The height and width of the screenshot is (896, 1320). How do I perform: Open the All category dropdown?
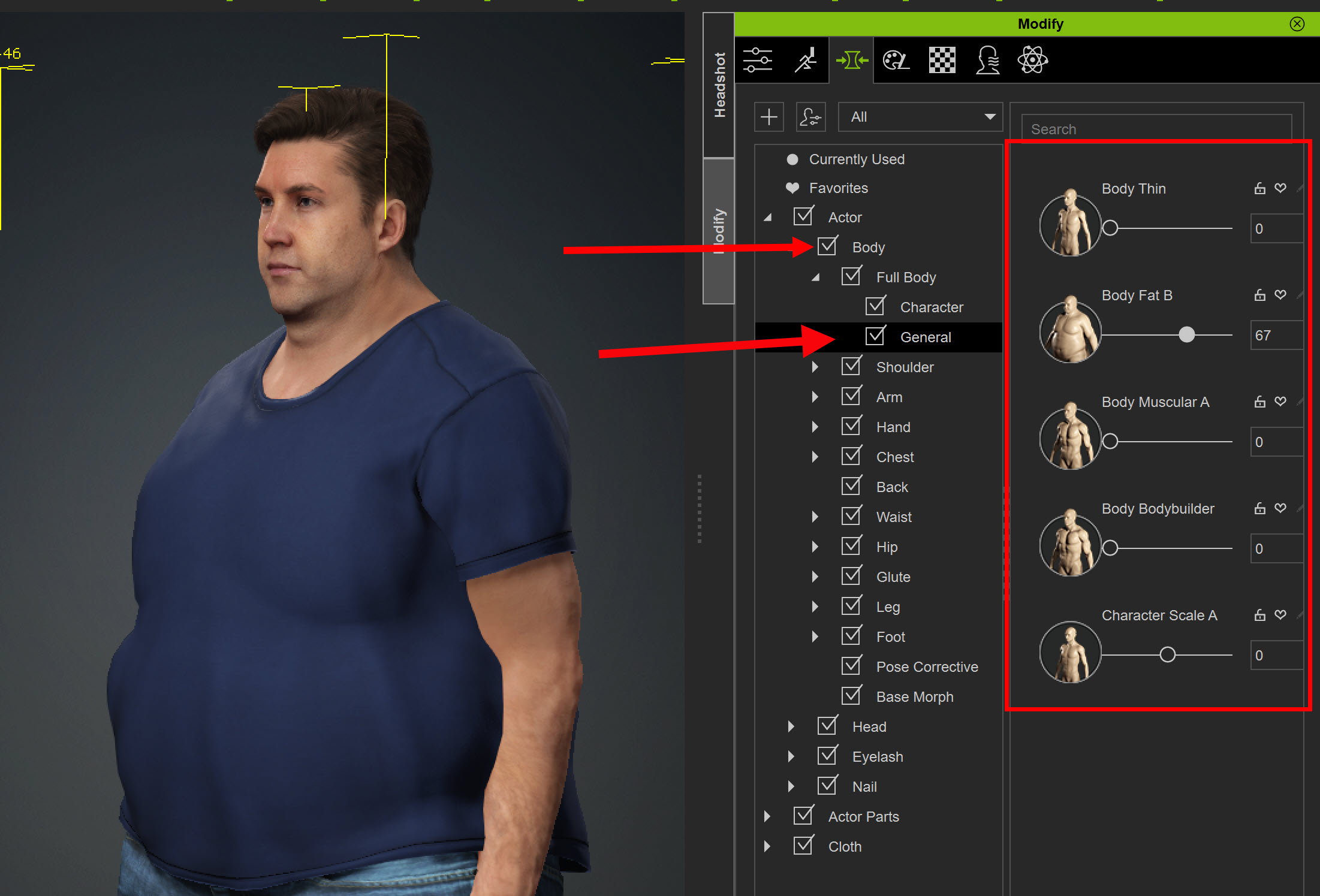pos(920,117)
